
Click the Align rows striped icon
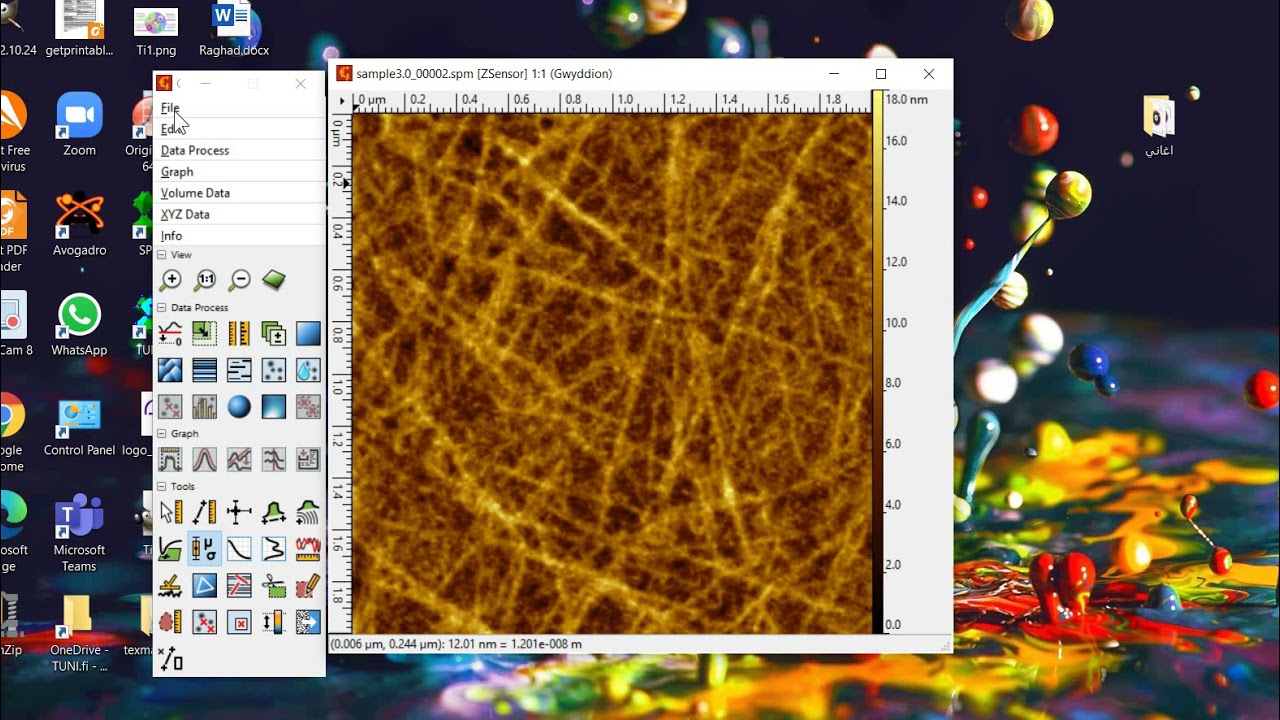pos(205,370)
